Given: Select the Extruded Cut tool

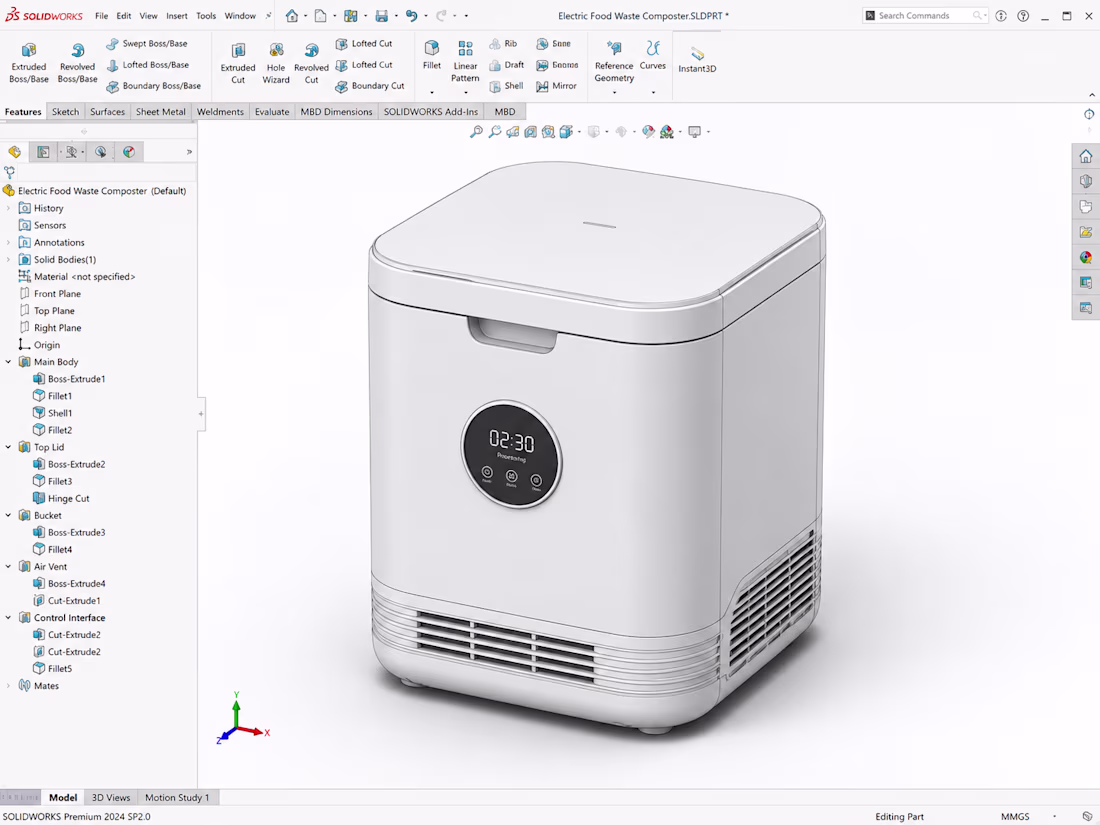Looking at the screenshot, I should point(238,62).
